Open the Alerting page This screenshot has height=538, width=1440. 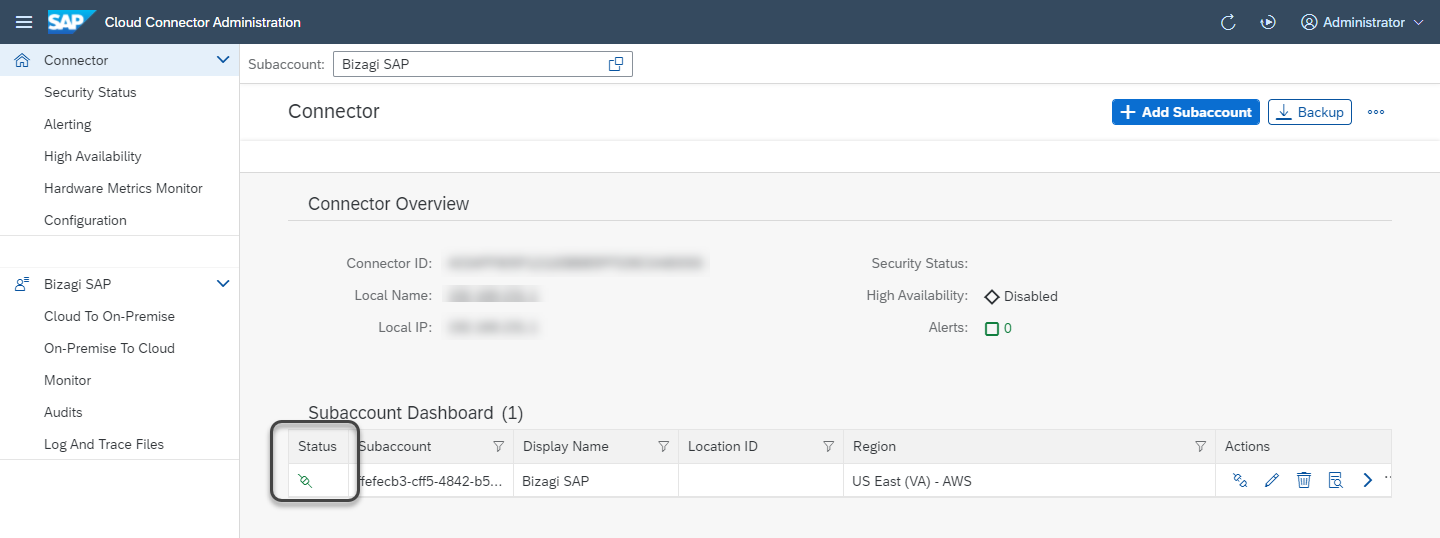coord(67,124)
